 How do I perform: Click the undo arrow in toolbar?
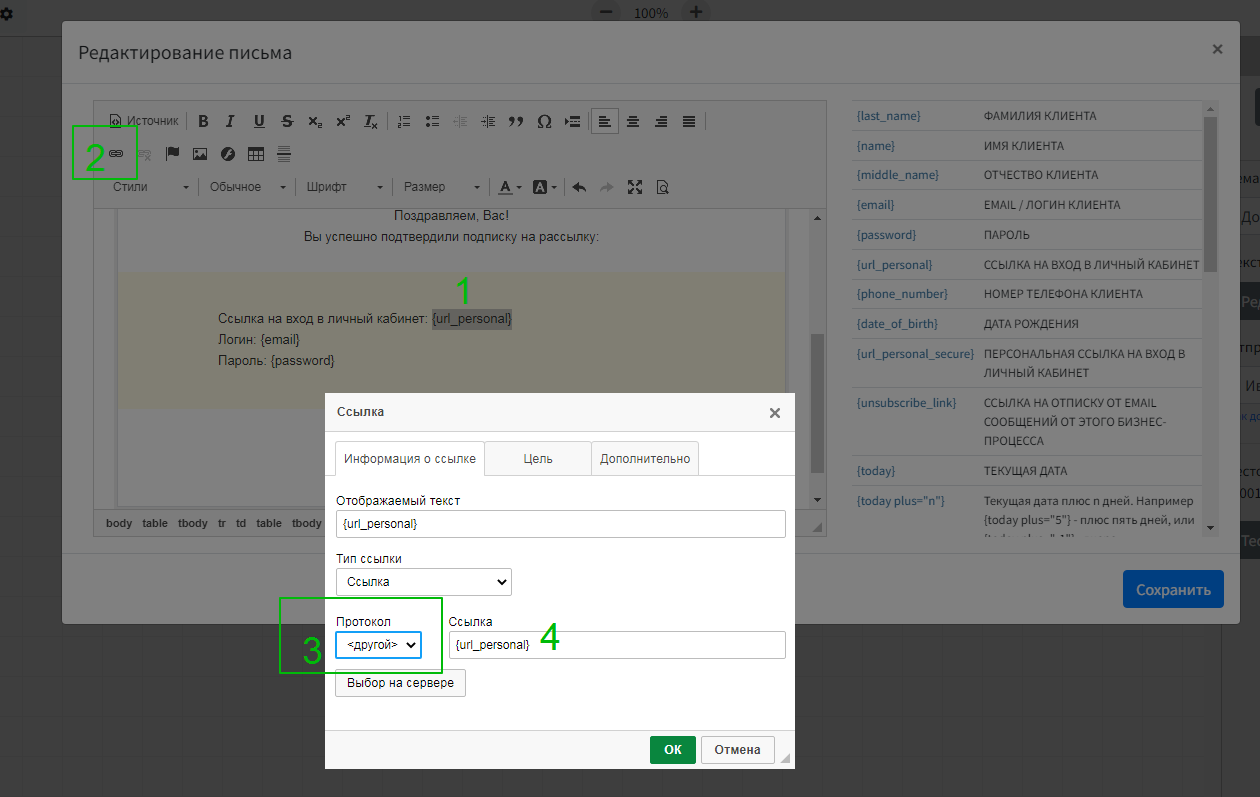(578, 187)
